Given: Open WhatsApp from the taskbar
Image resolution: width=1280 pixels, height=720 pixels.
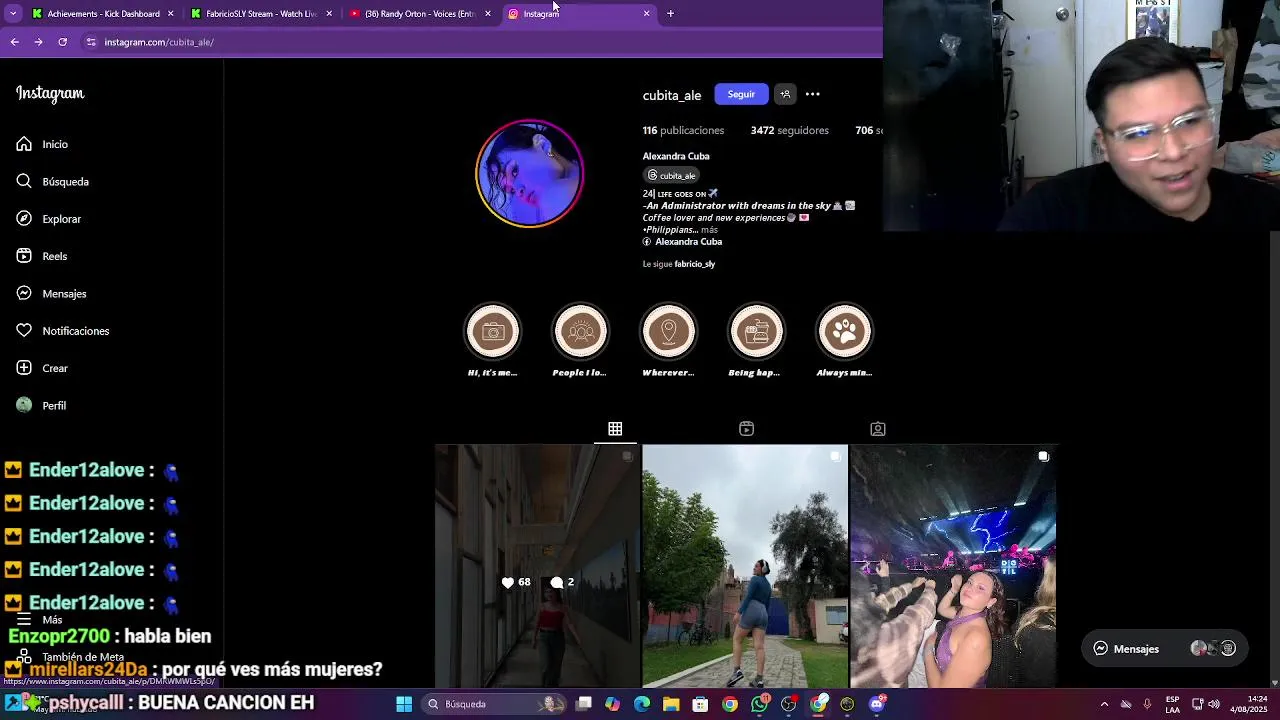Looking at the screenshot, I should click(760, 704).
